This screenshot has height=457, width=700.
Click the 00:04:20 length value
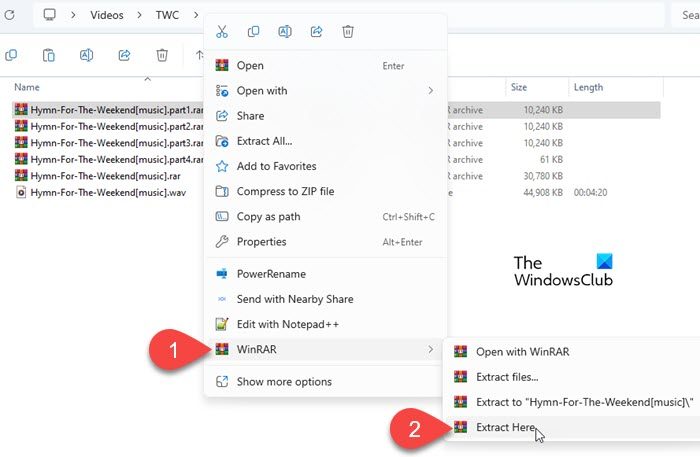(590, 192)
